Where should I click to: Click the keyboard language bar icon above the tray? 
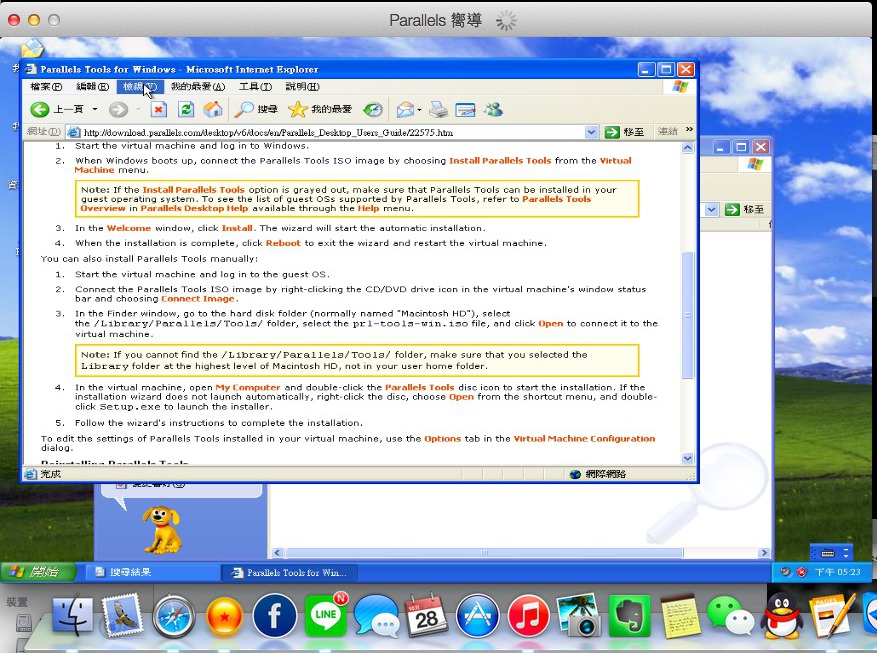pyautogui.click(x=828, y=553)
